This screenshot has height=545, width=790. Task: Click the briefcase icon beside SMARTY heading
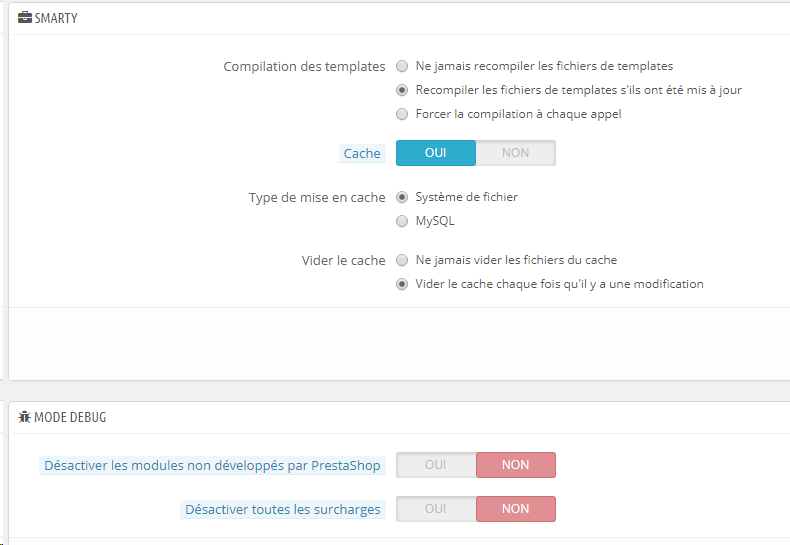tap(24, 18)
